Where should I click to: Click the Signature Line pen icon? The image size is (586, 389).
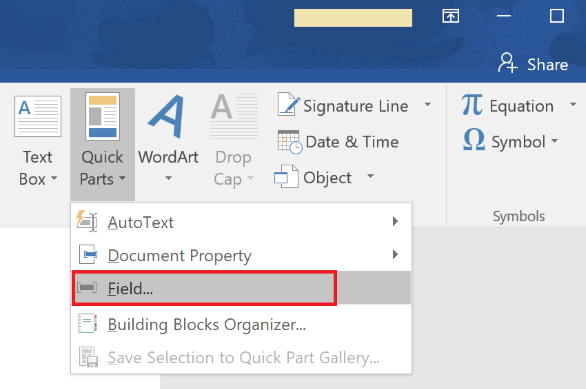tap(289, 104)
